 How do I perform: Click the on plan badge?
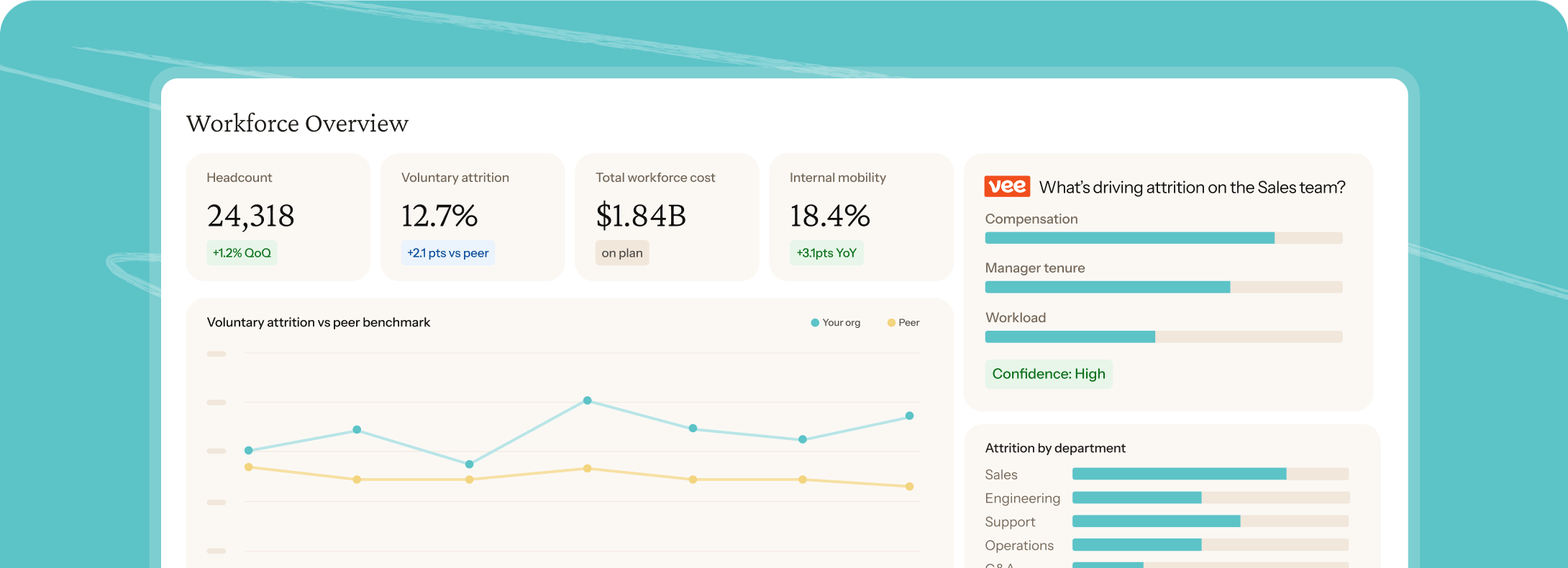pos(622,253)
